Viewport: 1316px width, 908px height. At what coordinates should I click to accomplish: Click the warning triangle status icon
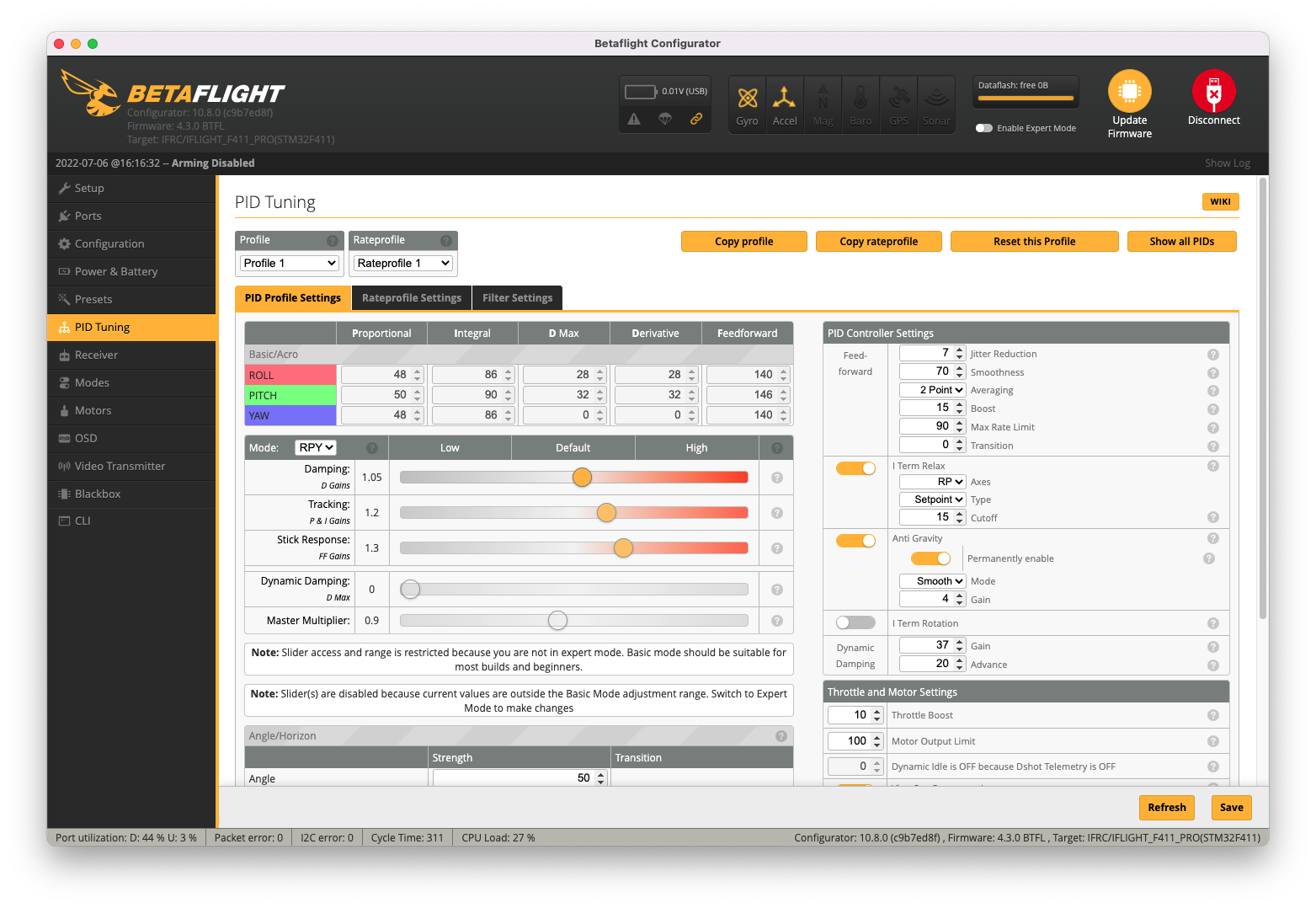[634, 119]
